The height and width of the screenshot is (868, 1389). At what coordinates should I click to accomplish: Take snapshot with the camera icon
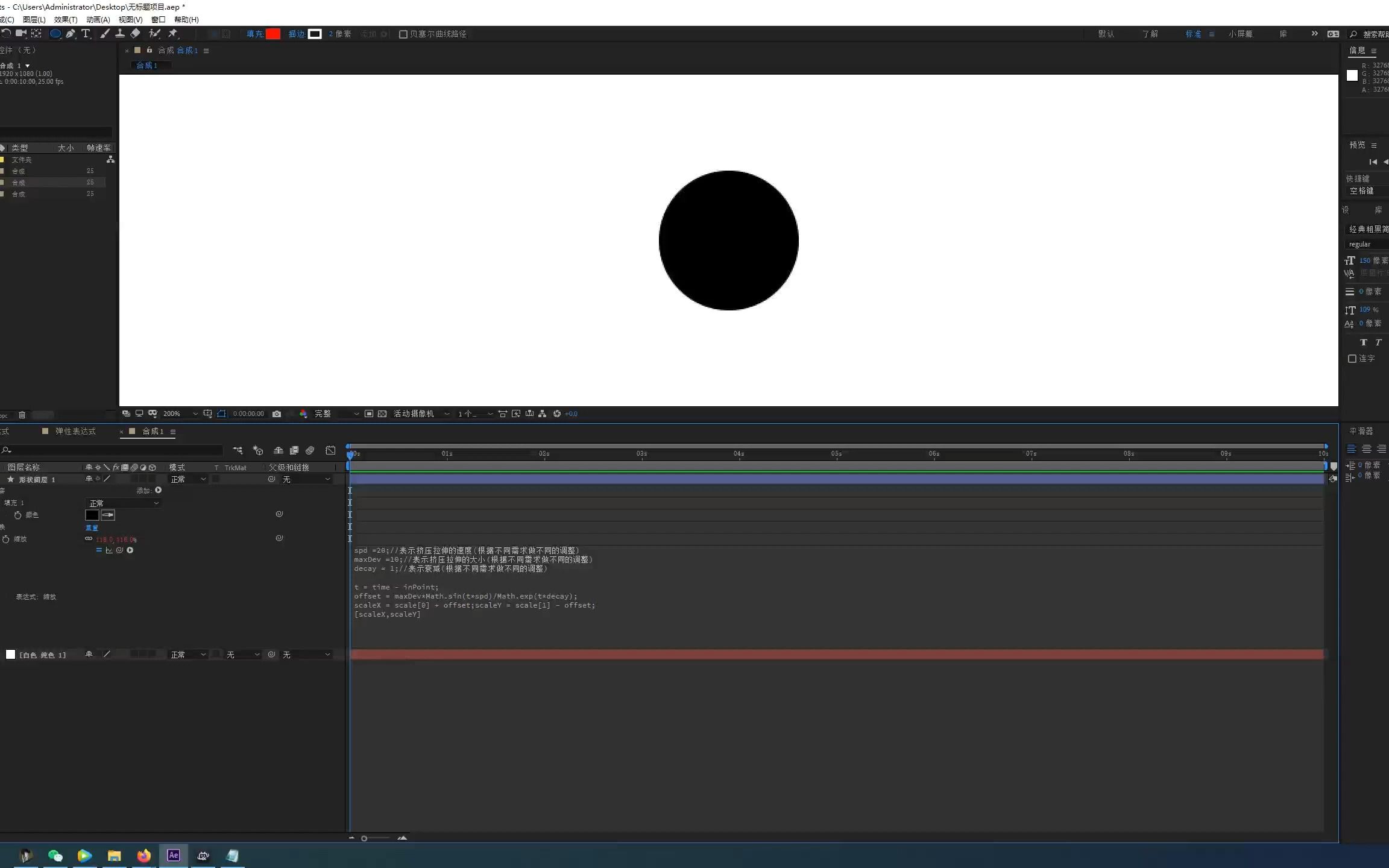point(276,414)
